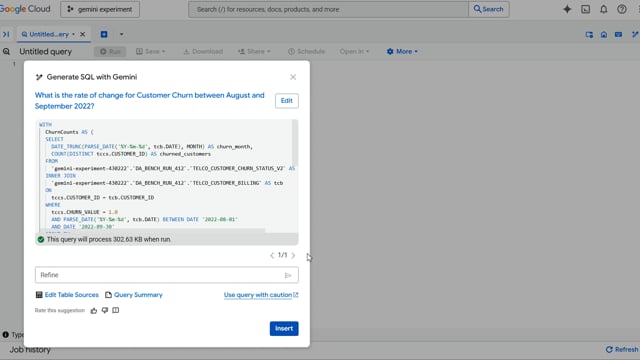Go to previous suggestion arrow
This screenshot has width=640, height=360.
272,256
